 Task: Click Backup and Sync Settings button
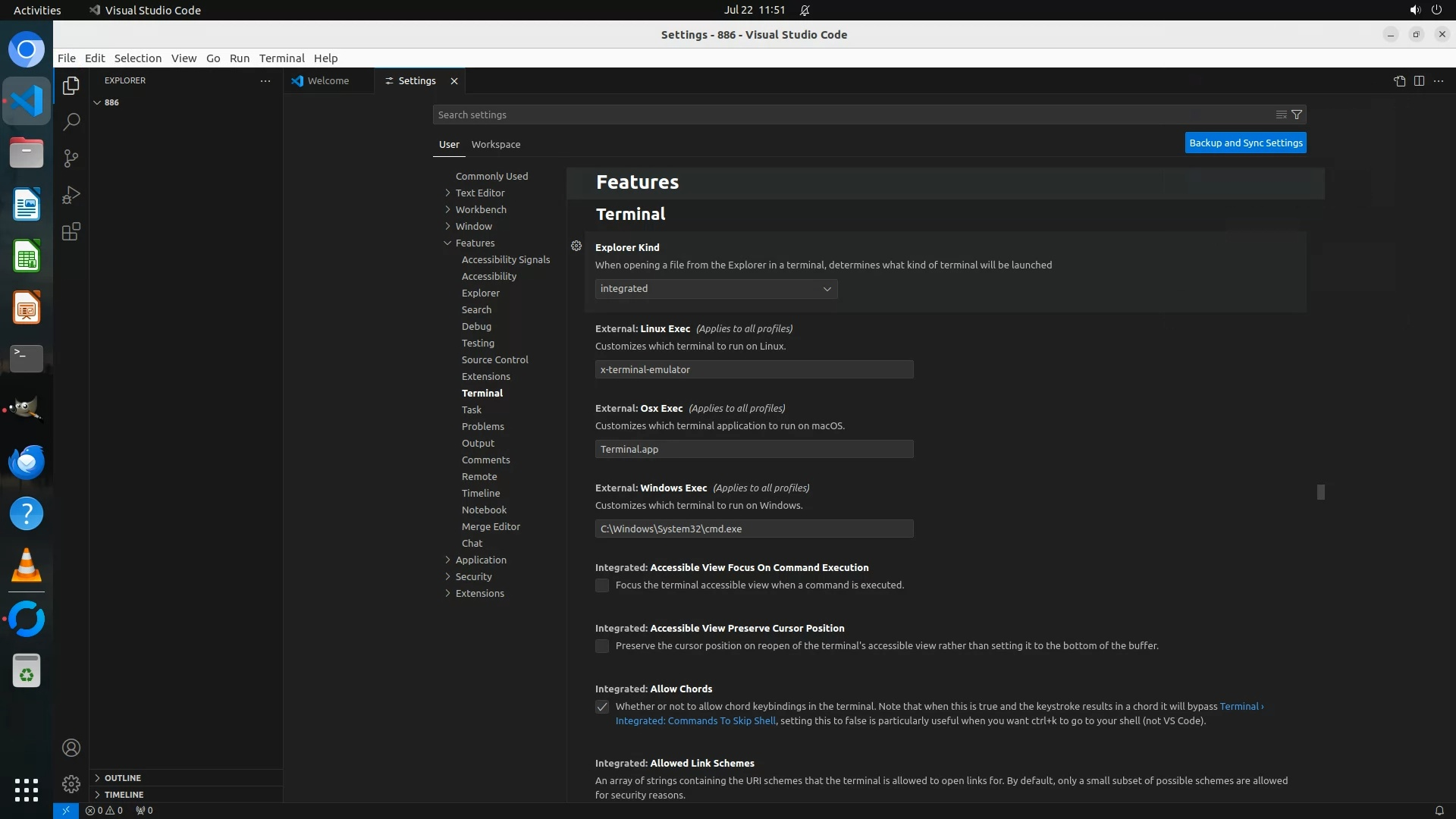1245,143
